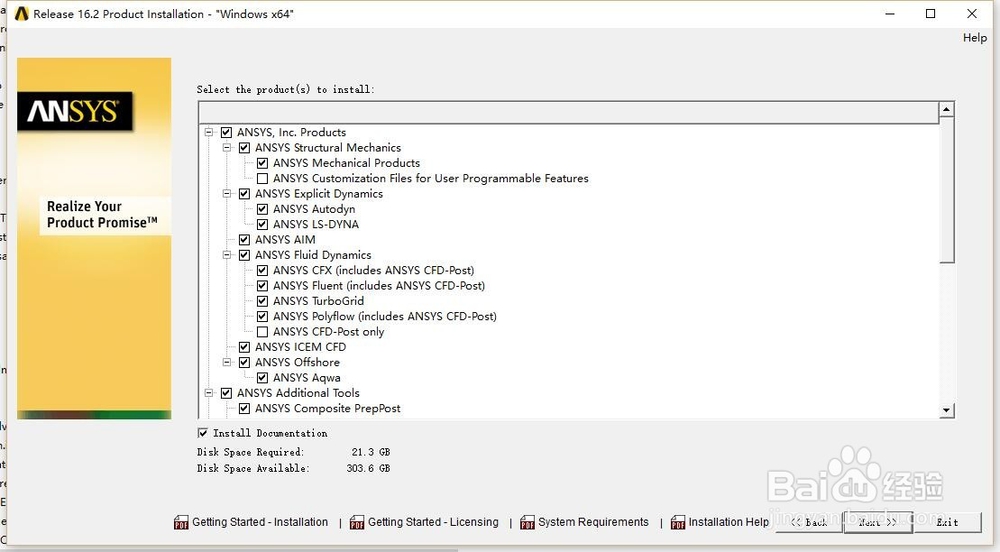
Task: Select the ANSYS Composite PrepPost label
Action: coord(328,409)
